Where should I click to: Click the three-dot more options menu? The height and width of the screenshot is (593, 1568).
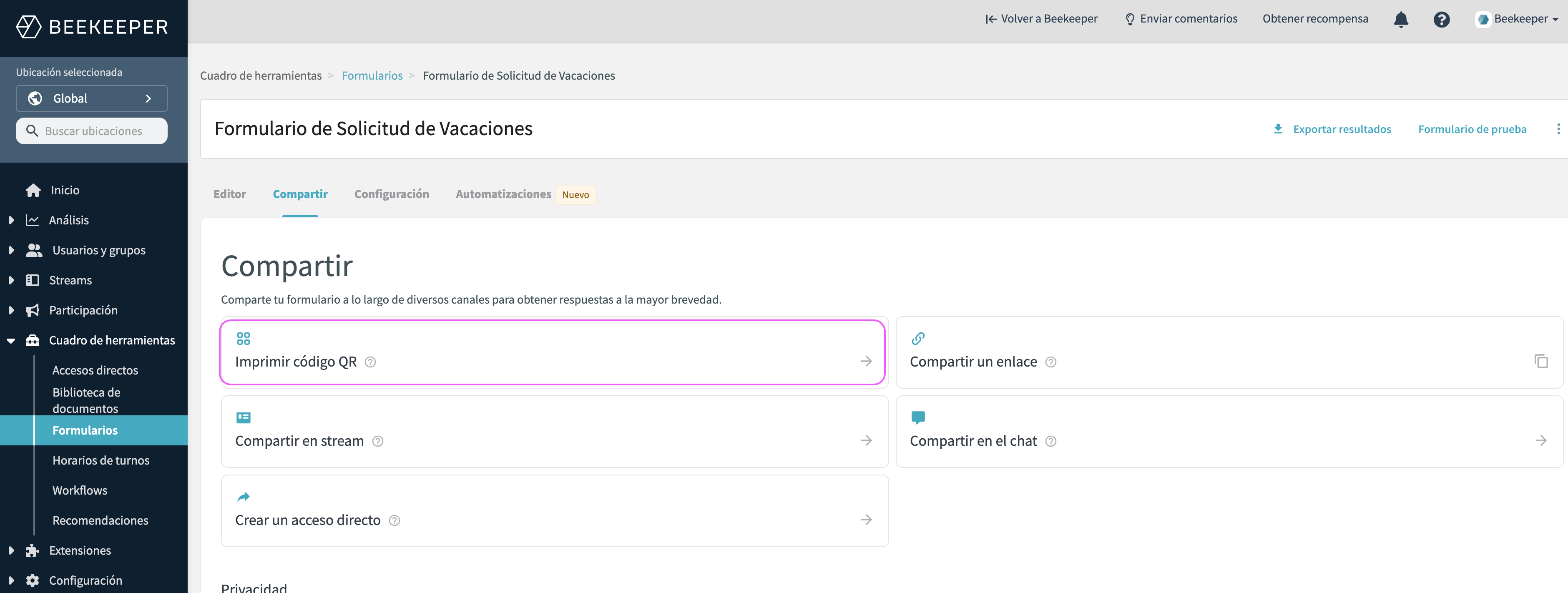[x=1558, y=129]
